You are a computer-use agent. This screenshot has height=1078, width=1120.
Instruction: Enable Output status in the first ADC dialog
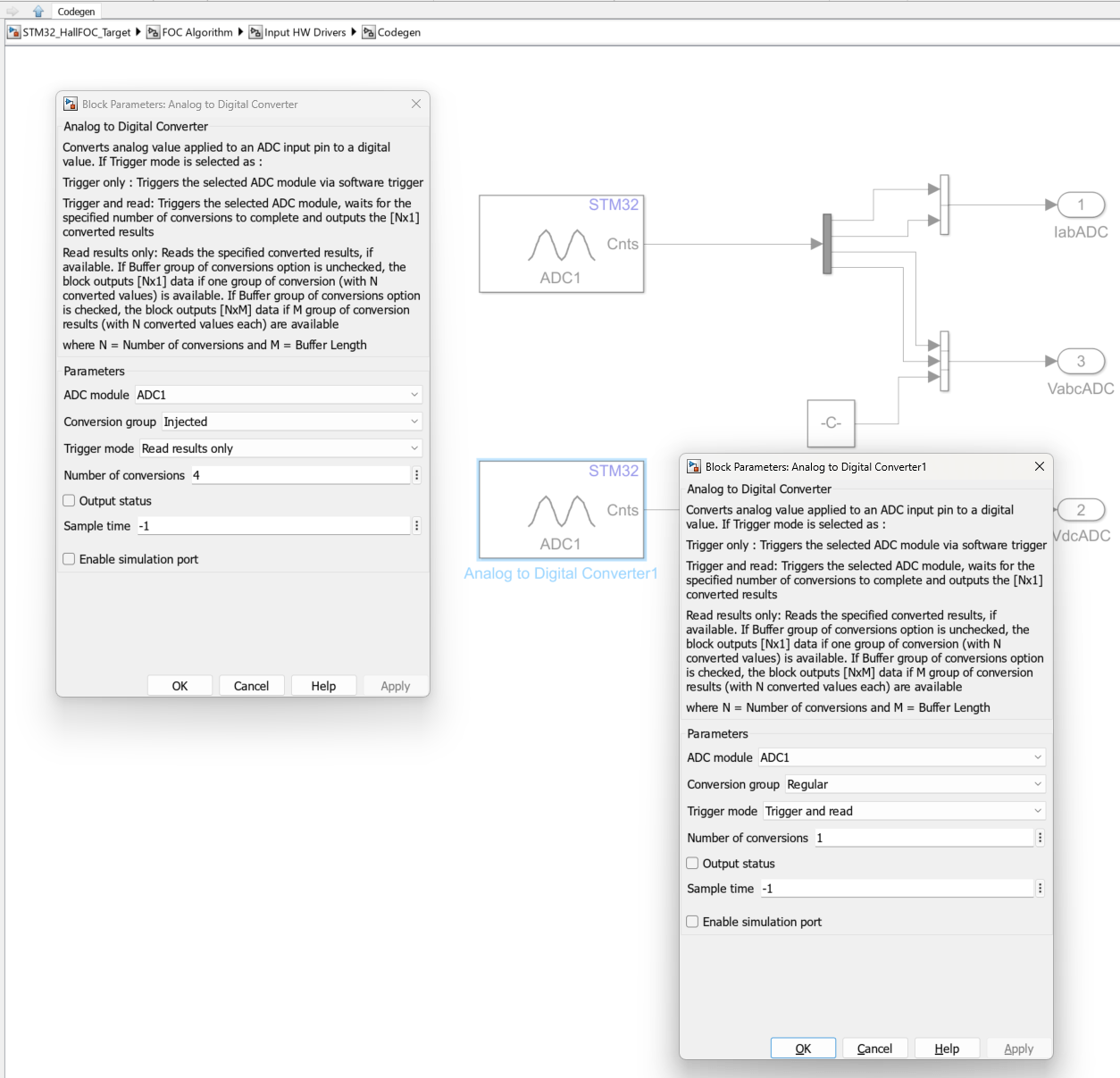pos(69,500)
